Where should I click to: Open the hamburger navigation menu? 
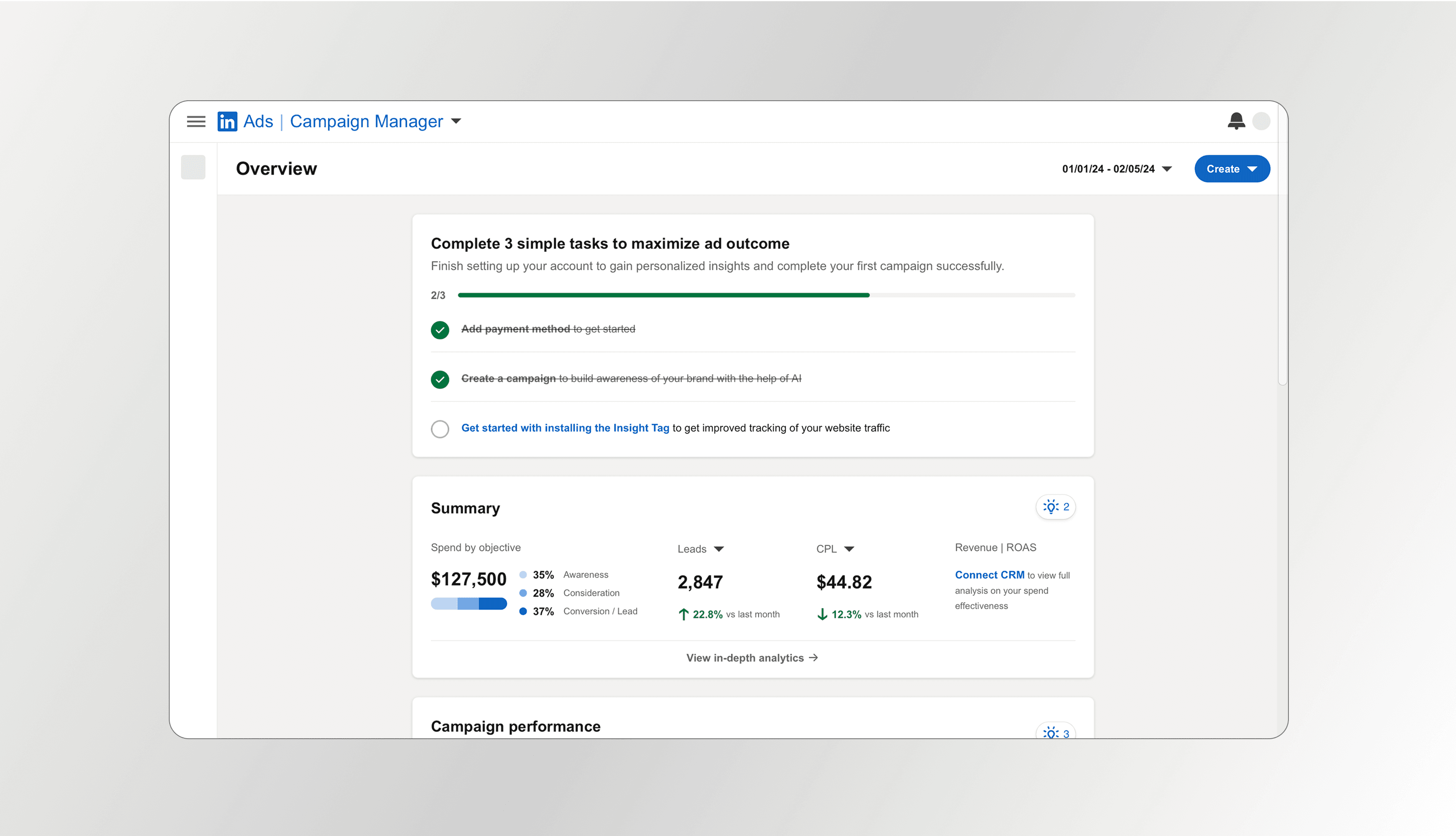[x=196, y=121]
